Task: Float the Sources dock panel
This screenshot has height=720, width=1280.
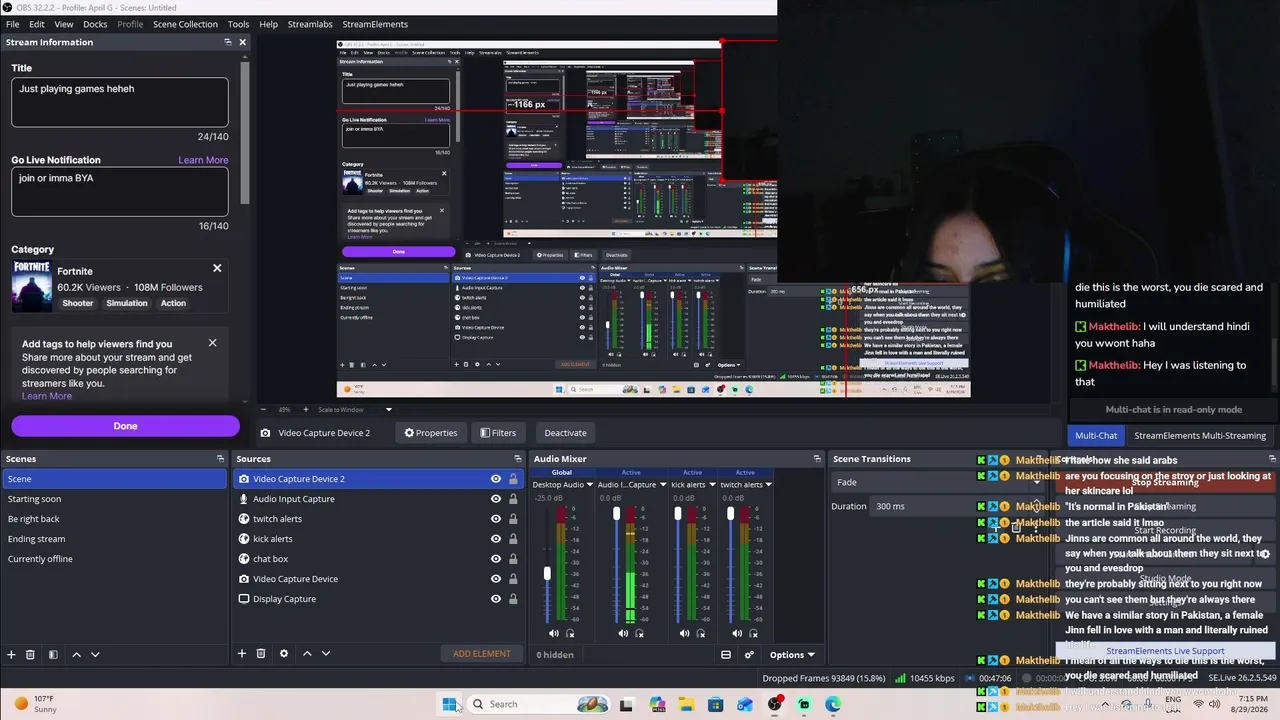Action: point(519,459)
